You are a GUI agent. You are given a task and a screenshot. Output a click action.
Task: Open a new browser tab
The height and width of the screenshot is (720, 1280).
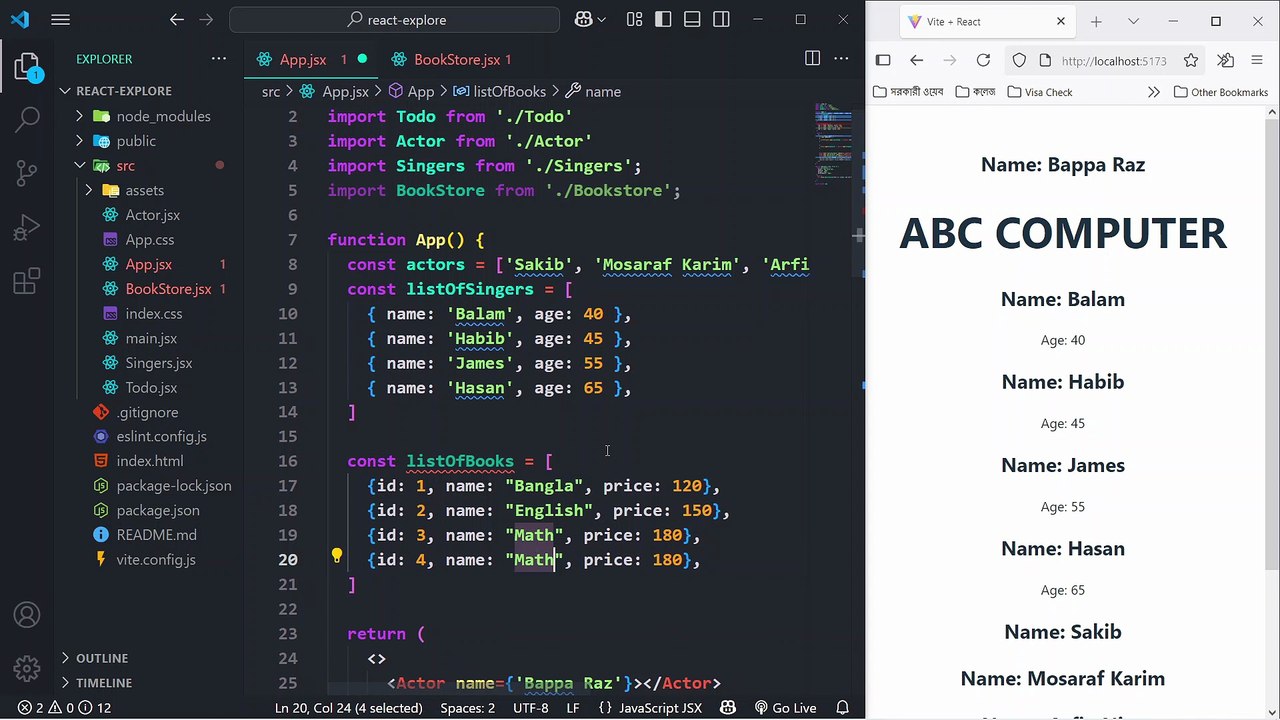[1096, 21]
